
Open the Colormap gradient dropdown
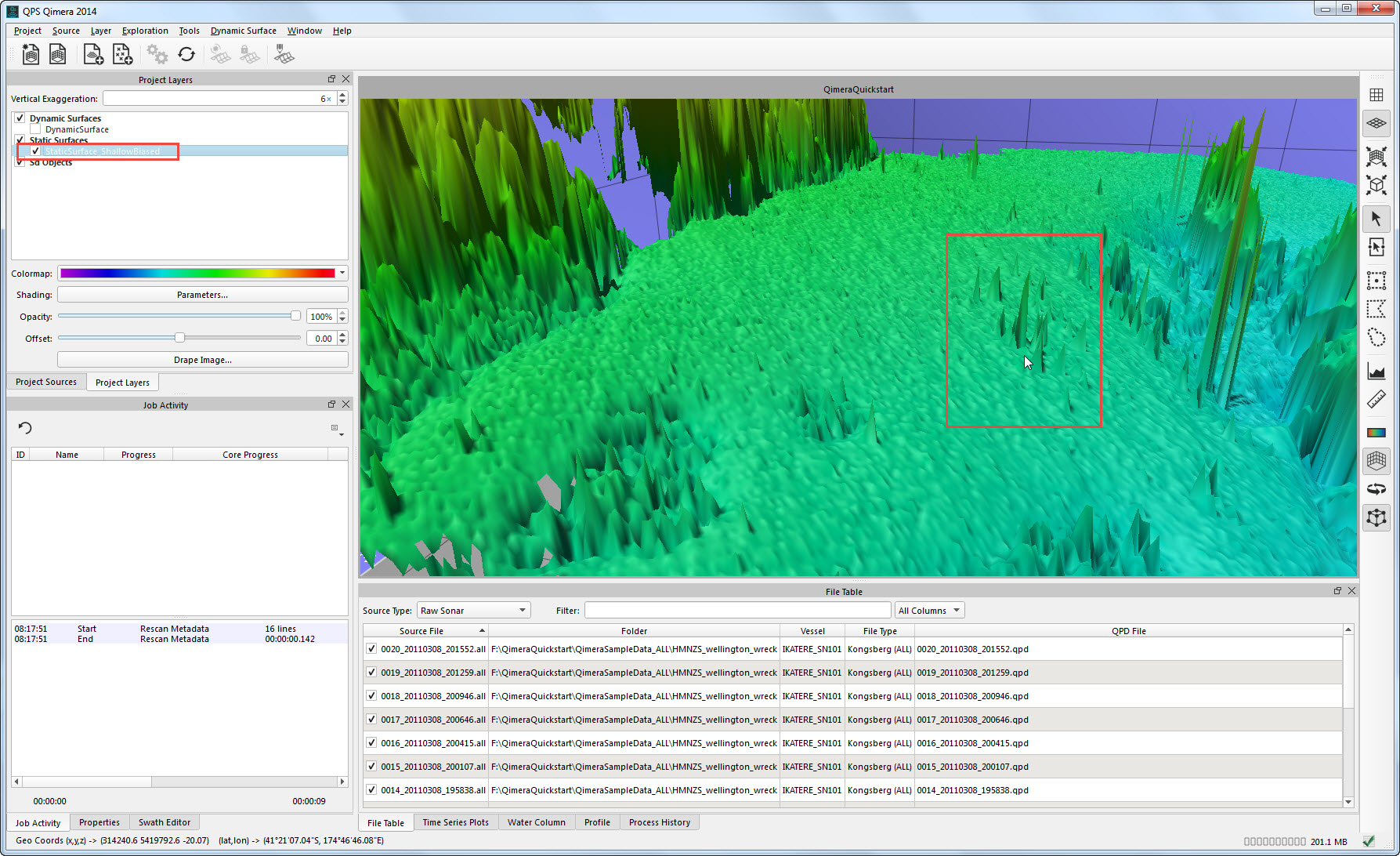click(342, 273)
